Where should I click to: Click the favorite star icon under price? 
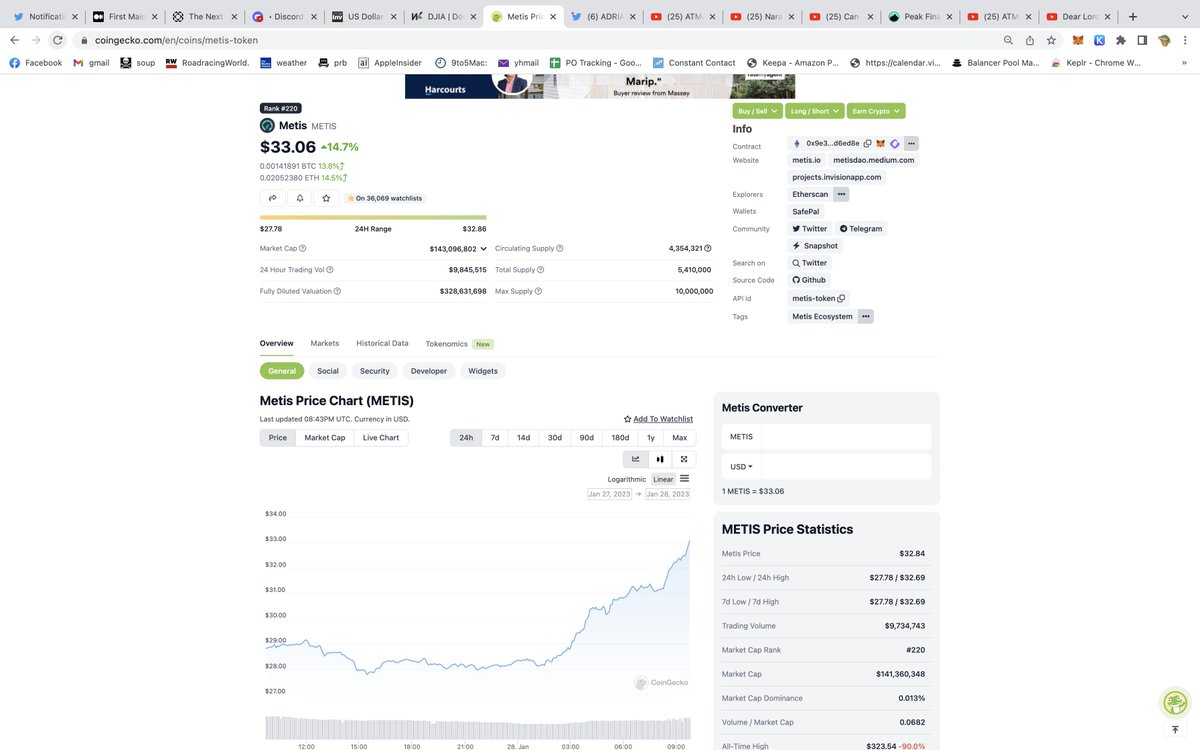326,198
